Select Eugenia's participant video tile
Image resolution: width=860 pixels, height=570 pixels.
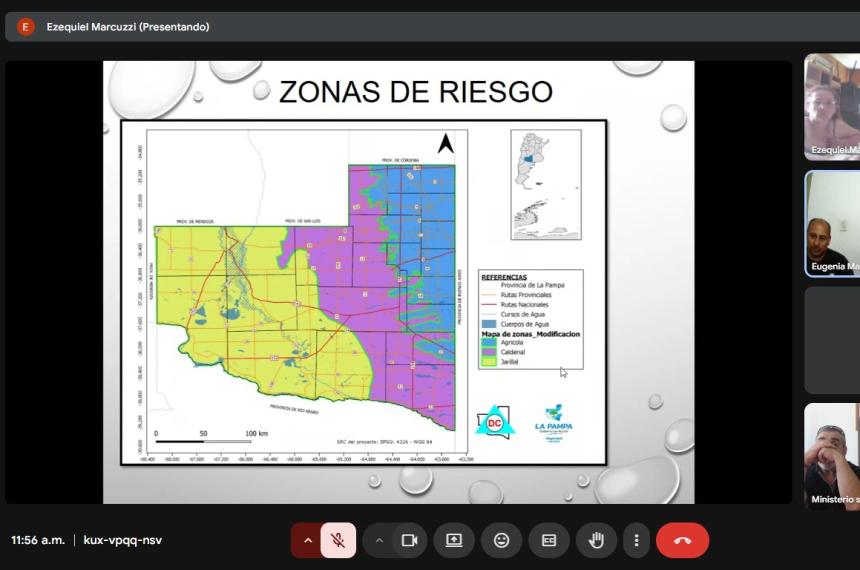[x=832, y=223]
